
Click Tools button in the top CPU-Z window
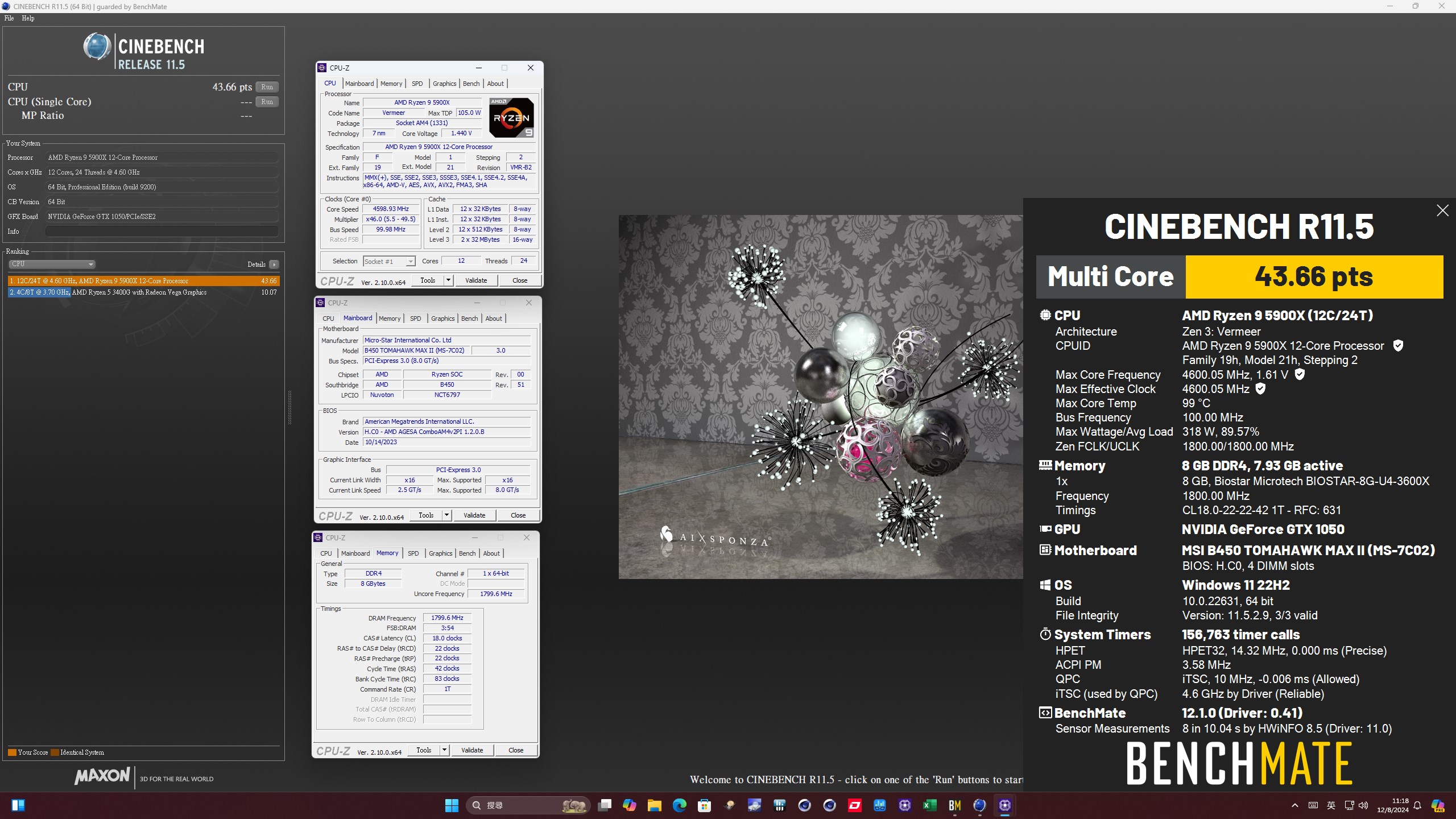click(428, 280)
